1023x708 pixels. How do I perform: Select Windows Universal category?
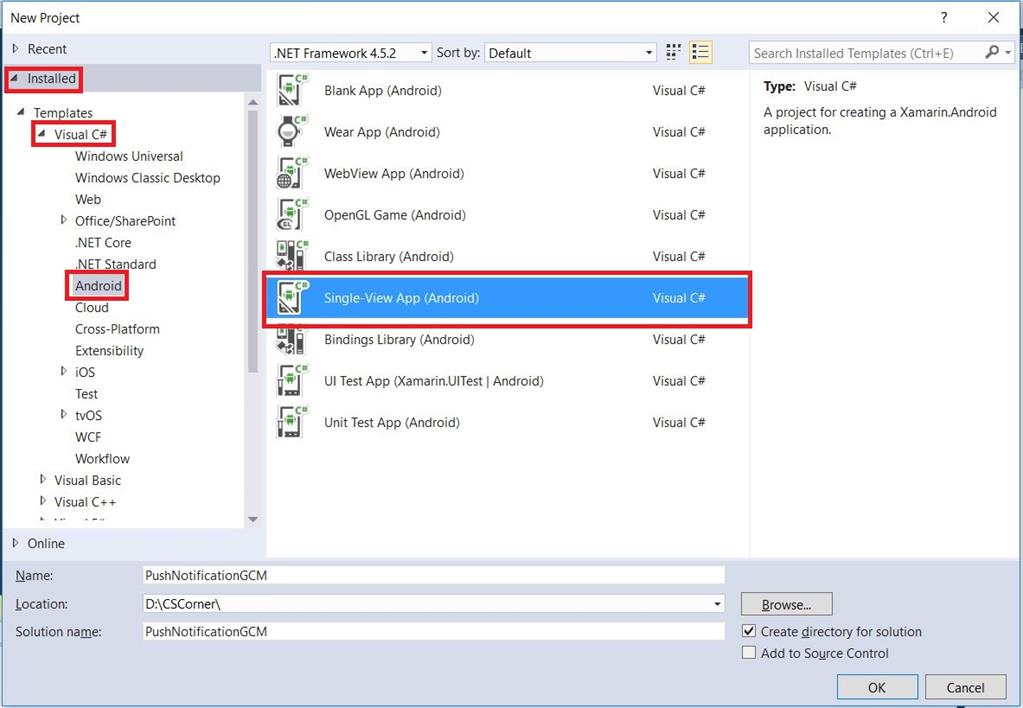click(x=129, y=156)
